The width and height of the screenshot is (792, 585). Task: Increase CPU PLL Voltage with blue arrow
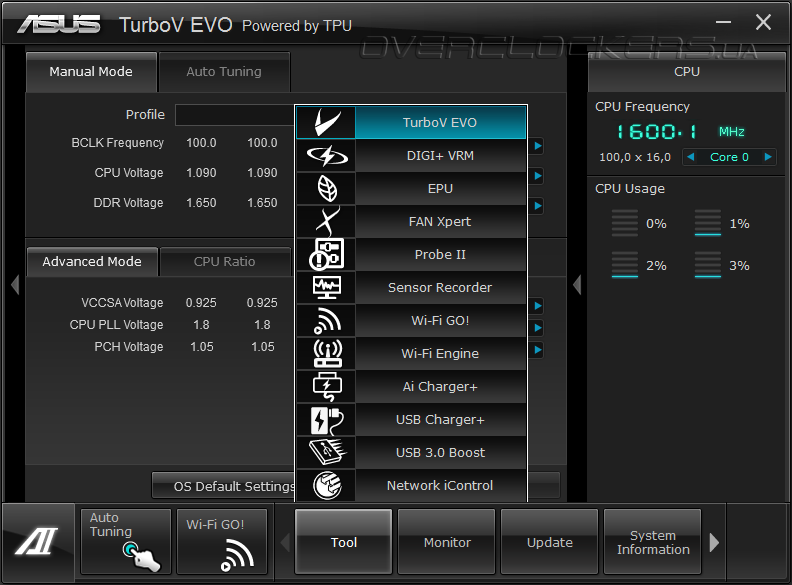click(537, 328)
